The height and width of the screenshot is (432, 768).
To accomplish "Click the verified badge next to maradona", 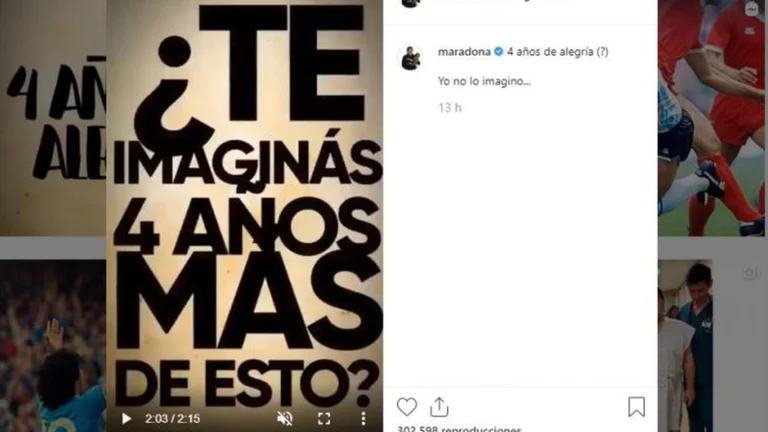I will (499, 51).
